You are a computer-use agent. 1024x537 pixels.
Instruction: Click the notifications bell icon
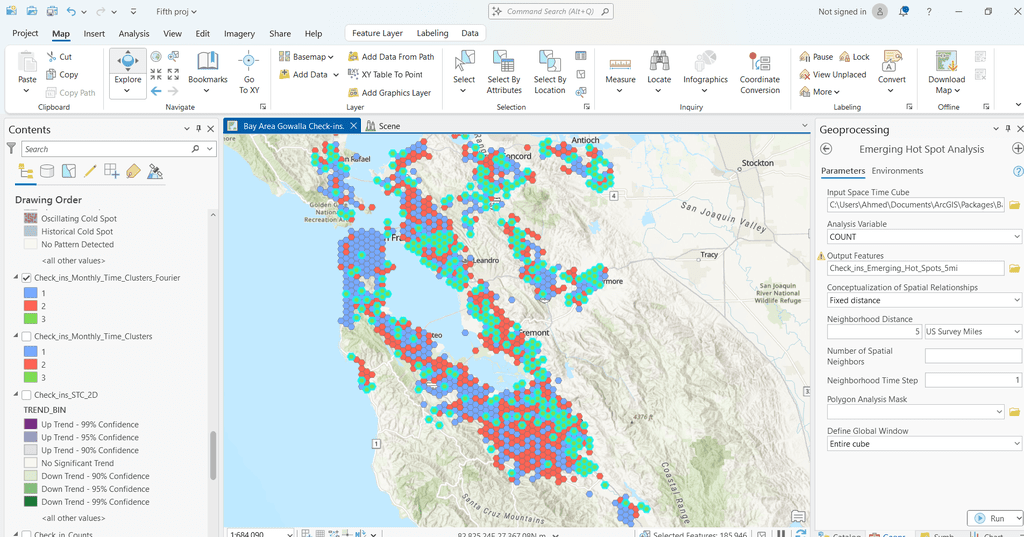pos(903,12)
